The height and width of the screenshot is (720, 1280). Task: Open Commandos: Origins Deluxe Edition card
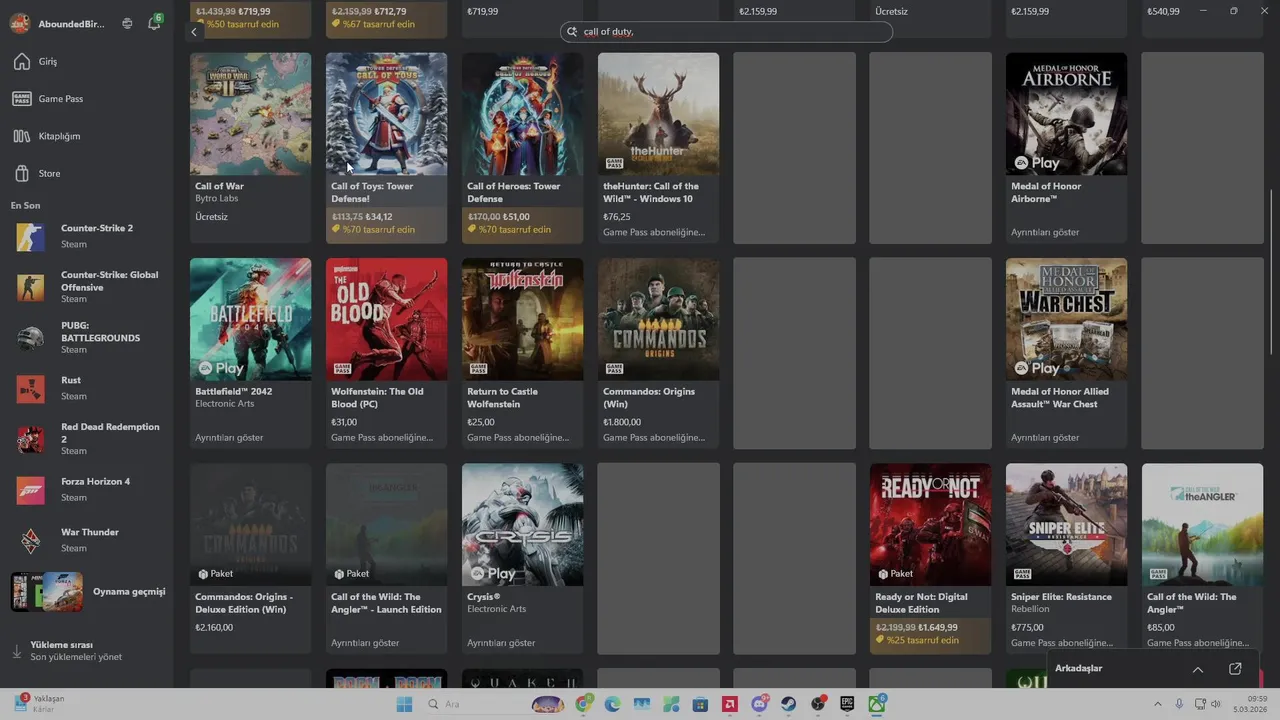point(250,558)
